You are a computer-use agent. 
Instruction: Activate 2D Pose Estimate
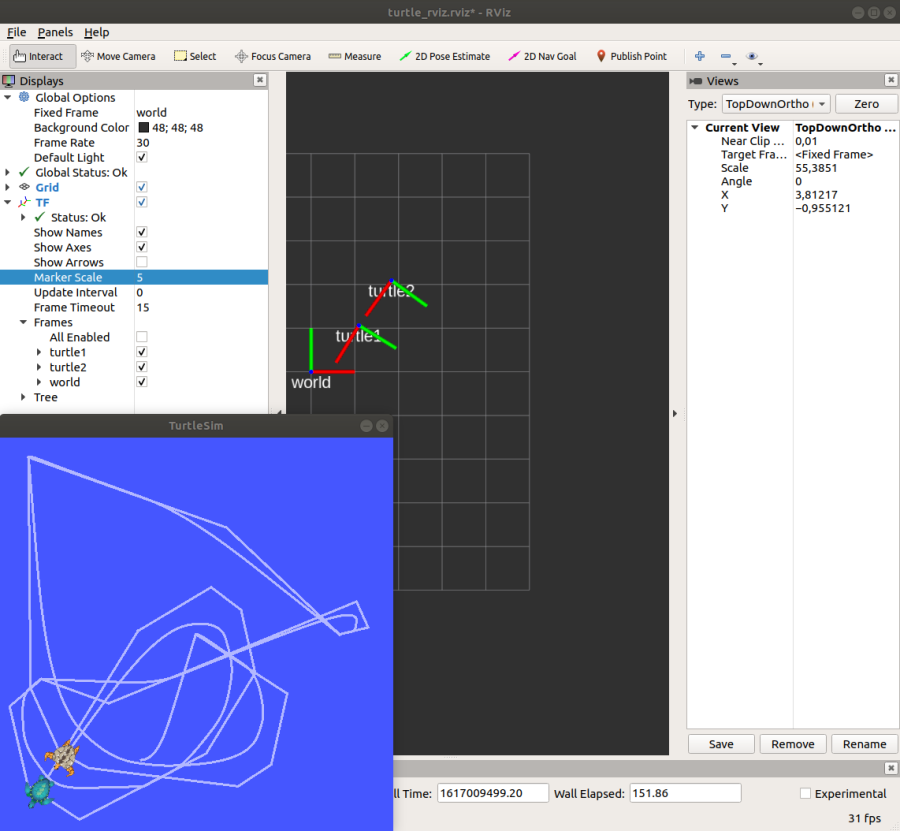(x=445, y=56)
